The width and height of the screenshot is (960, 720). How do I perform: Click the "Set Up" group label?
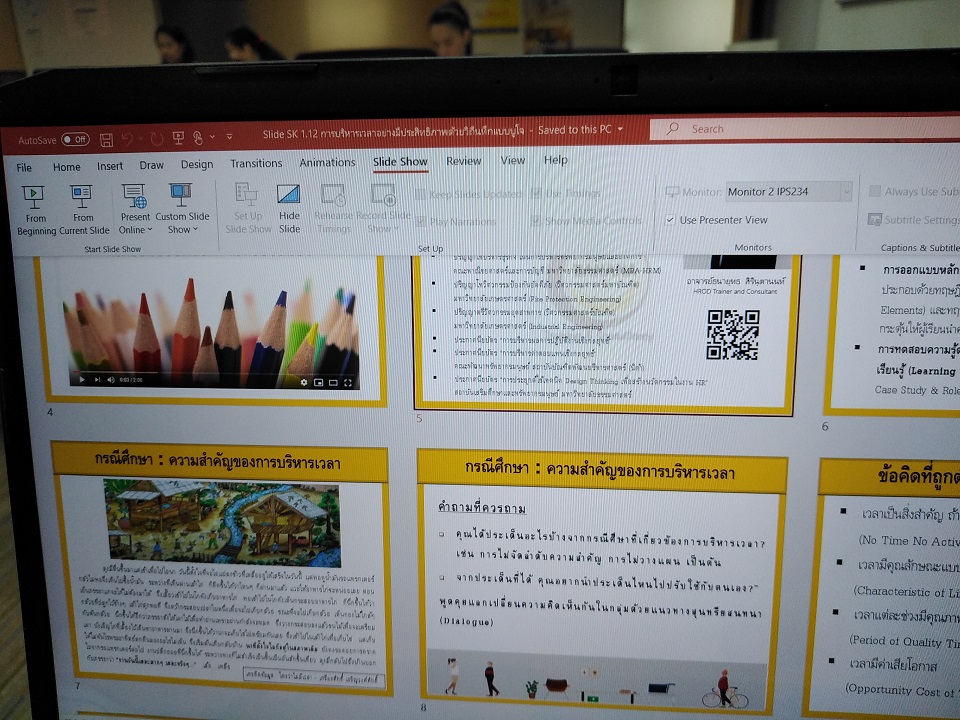click(x=430, y=249)
